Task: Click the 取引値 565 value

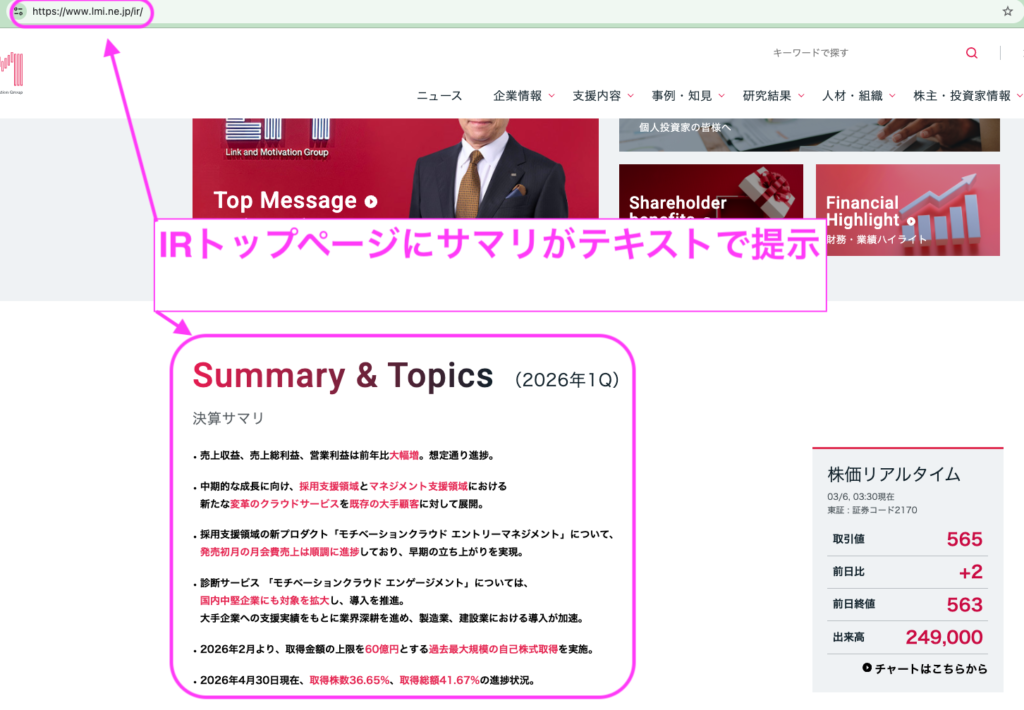Action: coord(964,540)
